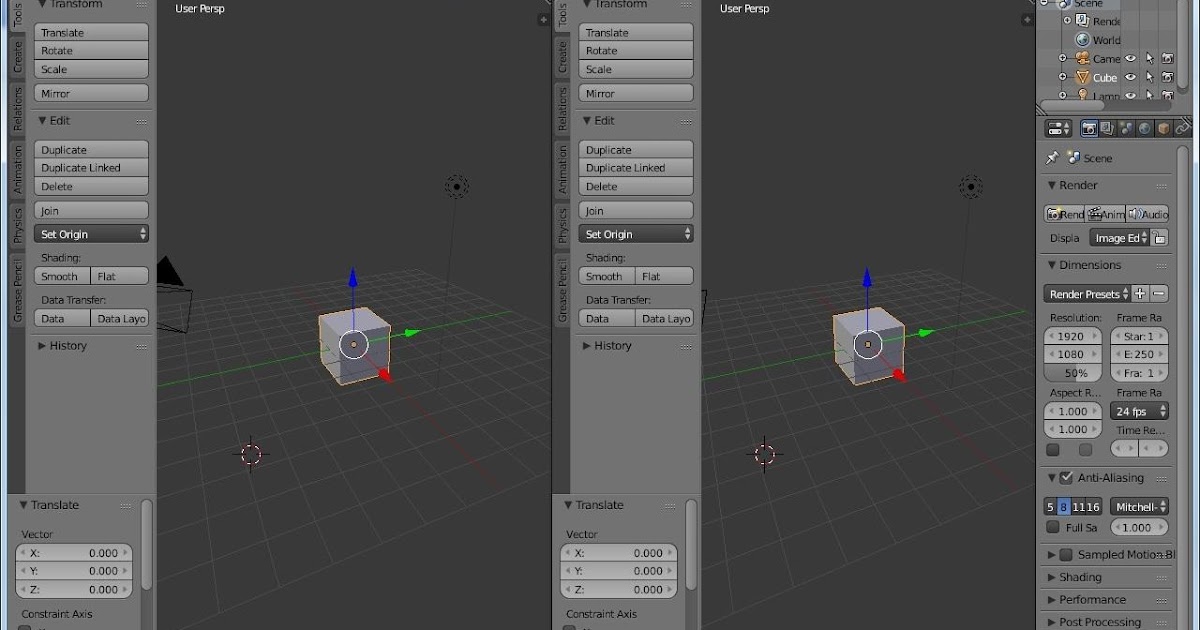Click the X translate value field
This screenshot has height=630, width=1200.
coord(74,552)
